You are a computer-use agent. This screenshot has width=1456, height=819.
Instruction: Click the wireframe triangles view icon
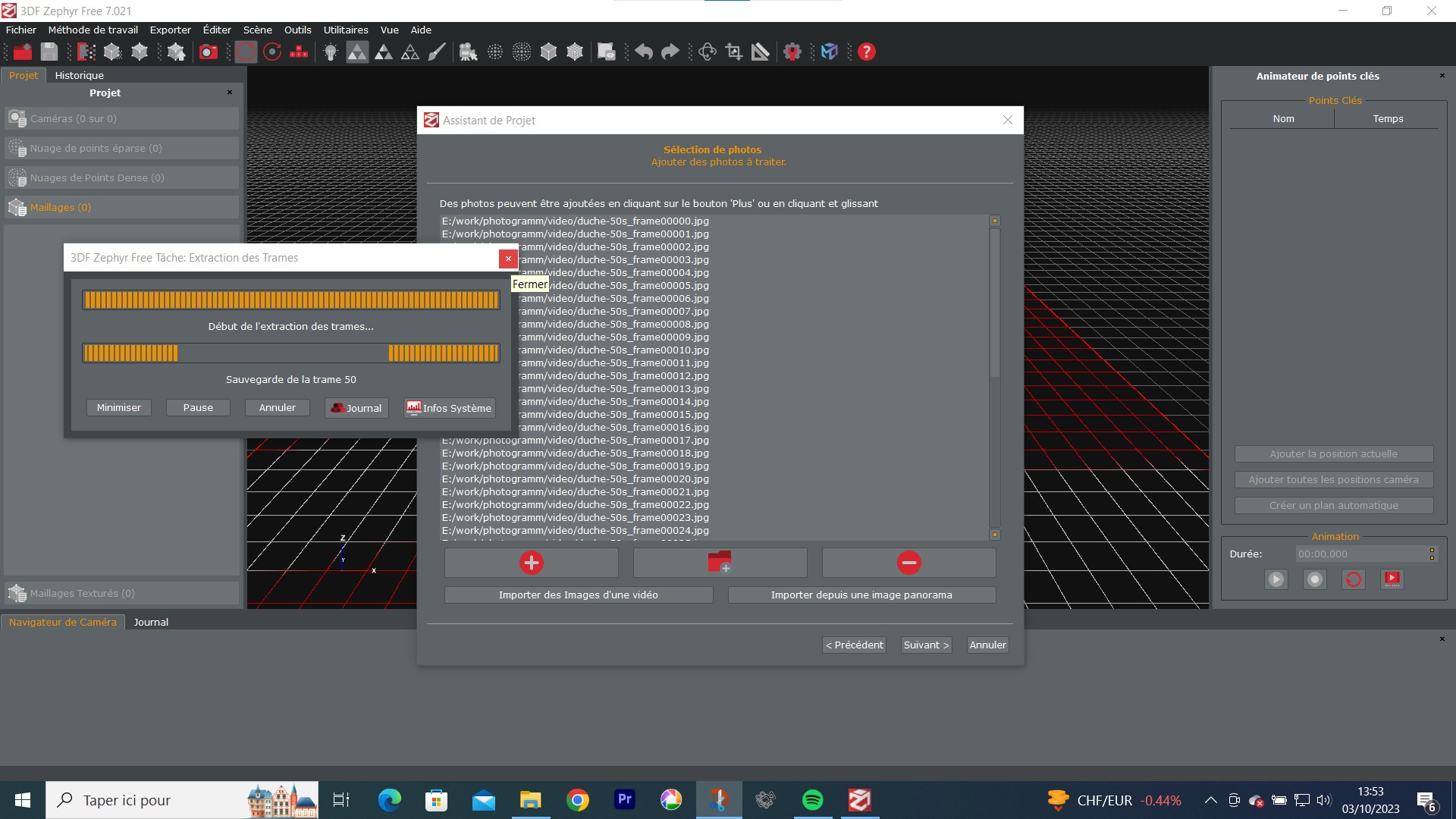pyautogui.click(x=410, y=52)
